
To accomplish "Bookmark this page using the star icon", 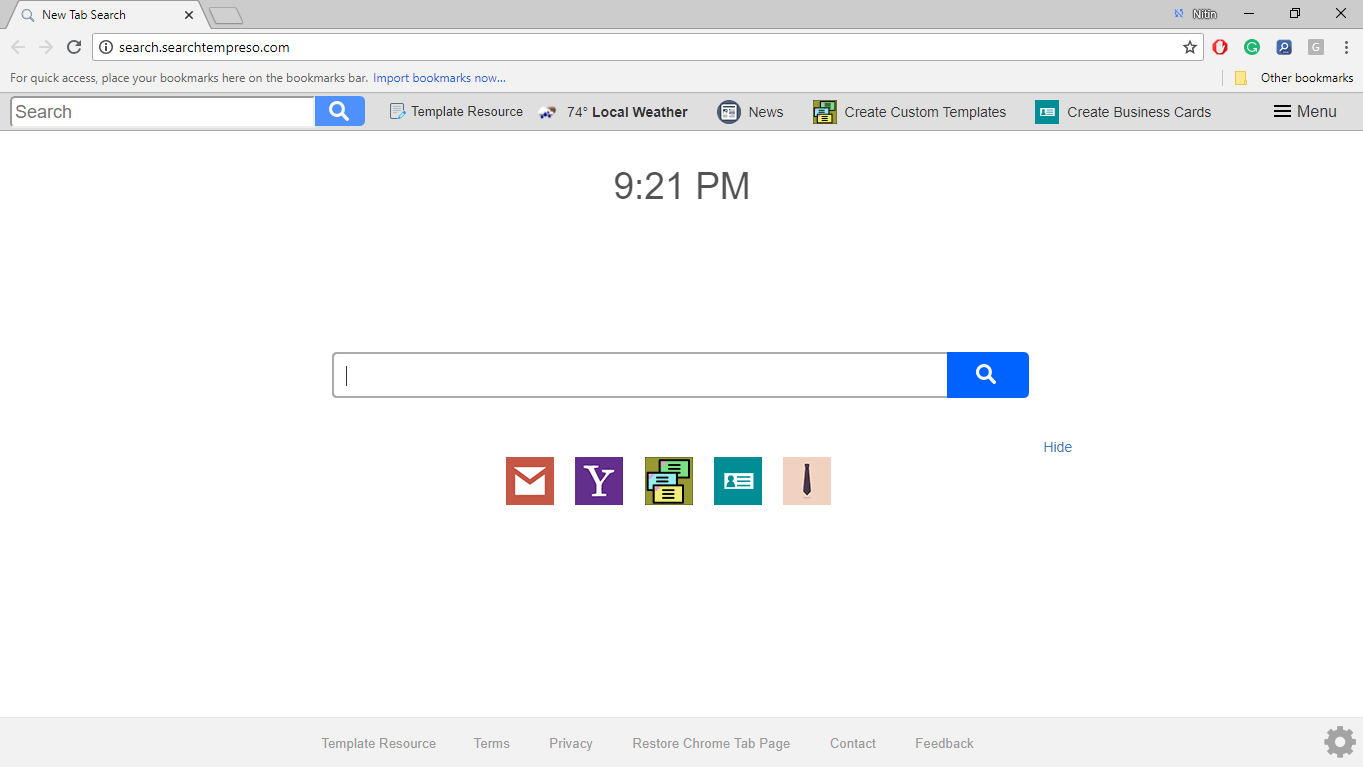I will [1189, 46].
